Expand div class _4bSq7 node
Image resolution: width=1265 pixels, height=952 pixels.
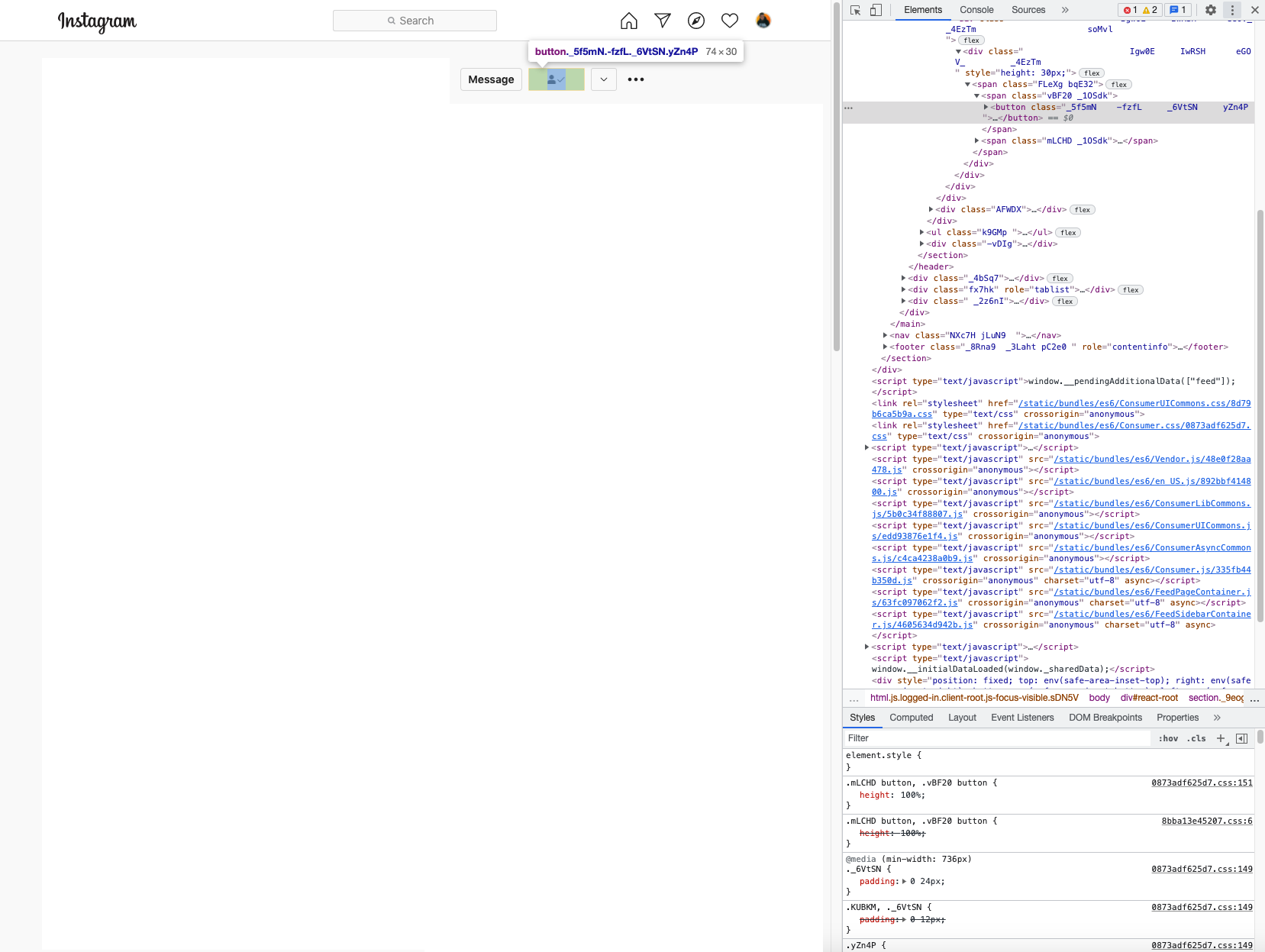(903, 278)
